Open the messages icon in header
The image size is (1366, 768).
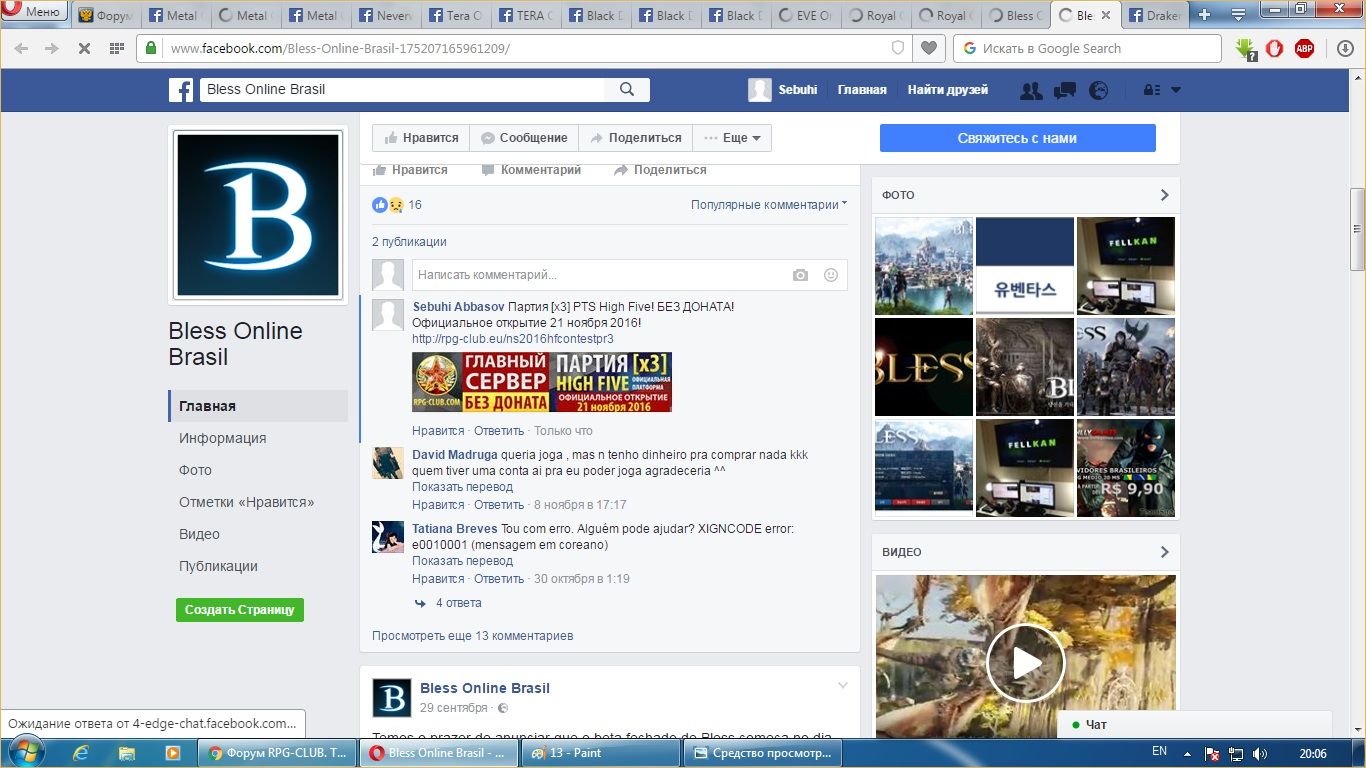click(1064, 90)
